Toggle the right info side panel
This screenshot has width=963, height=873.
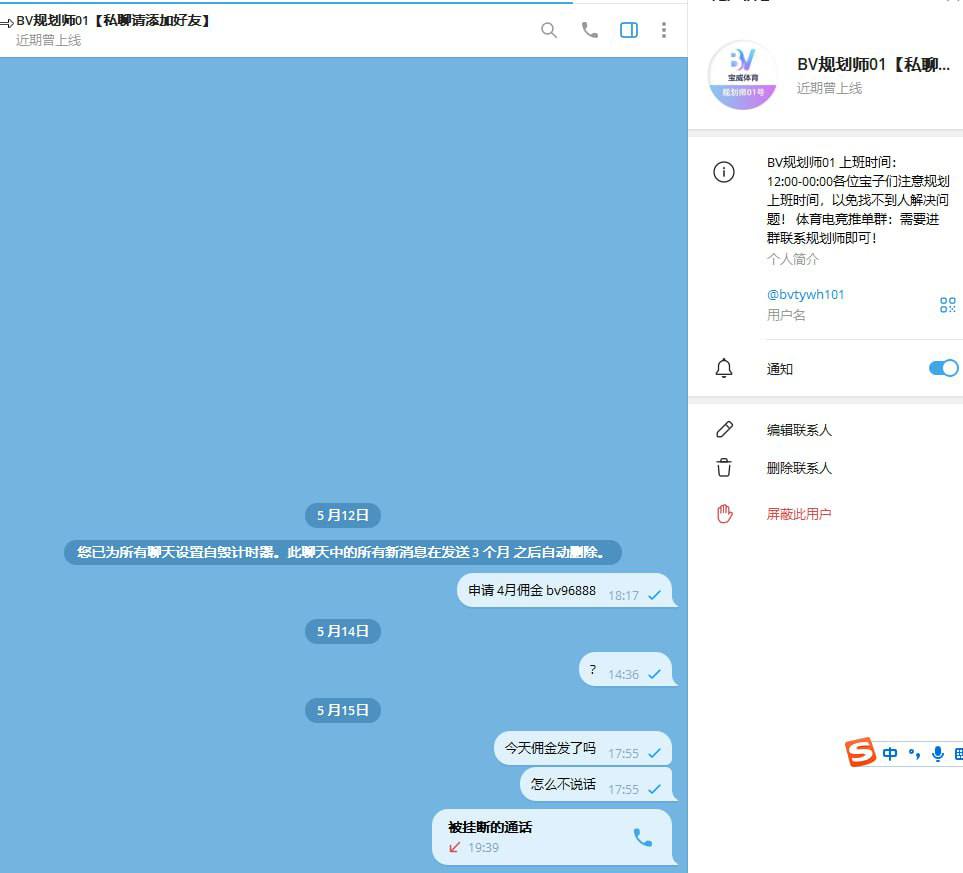(629, 30)
